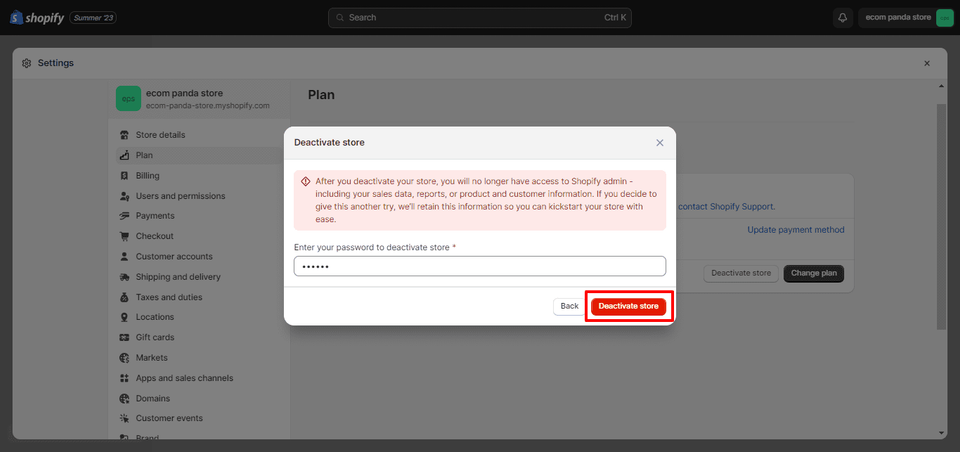Click the Markets globe icon
This screenshot has width=960, height=452.
[x=124, y=358]
